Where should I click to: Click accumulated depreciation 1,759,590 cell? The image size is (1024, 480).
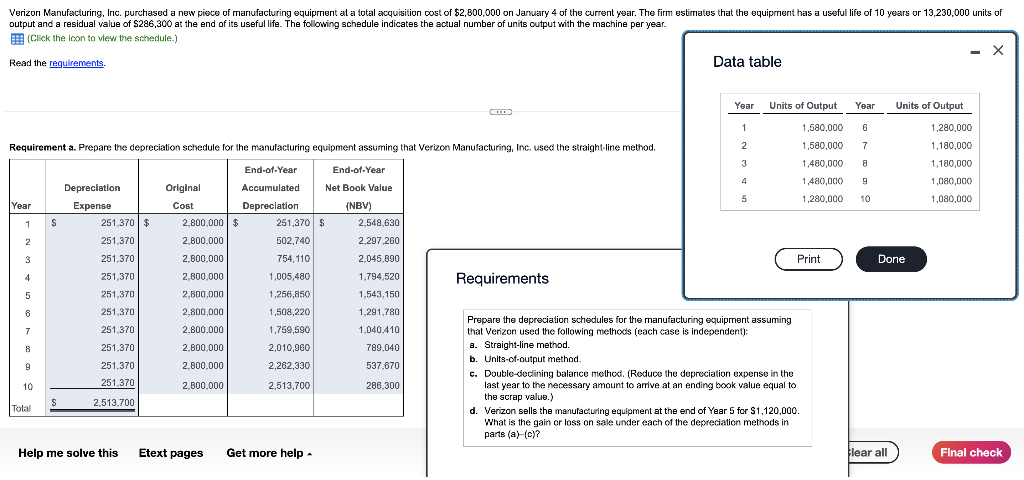(x=271, y=330)
